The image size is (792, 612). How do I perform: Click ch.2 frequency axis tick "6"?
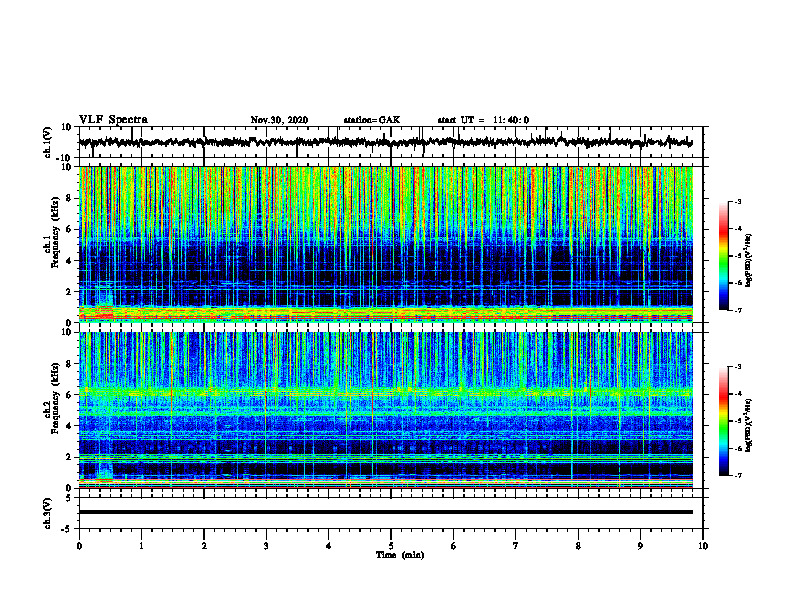point(69,395)
